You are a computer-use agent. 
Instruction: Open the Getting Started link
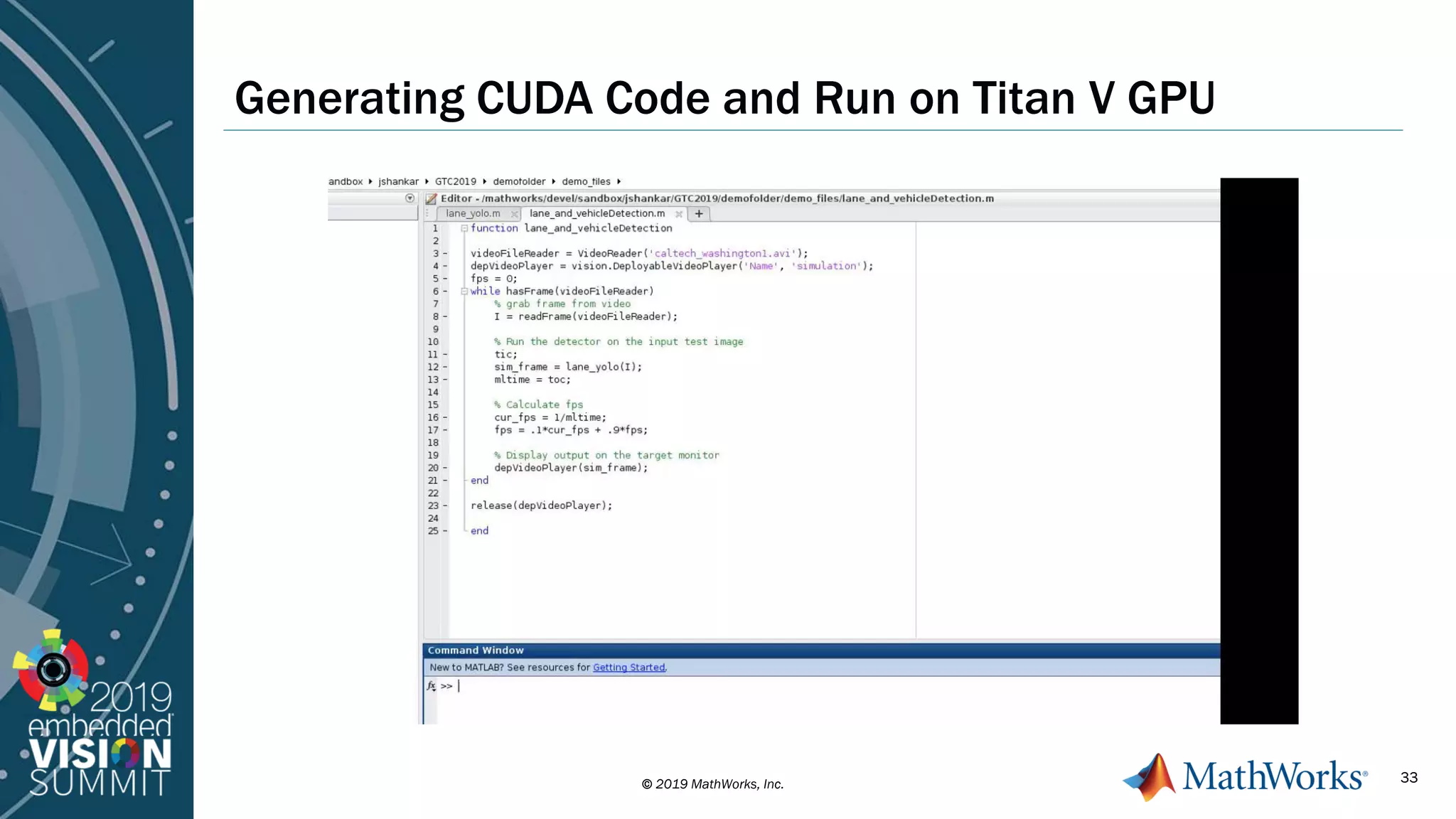tap(628, 668)
